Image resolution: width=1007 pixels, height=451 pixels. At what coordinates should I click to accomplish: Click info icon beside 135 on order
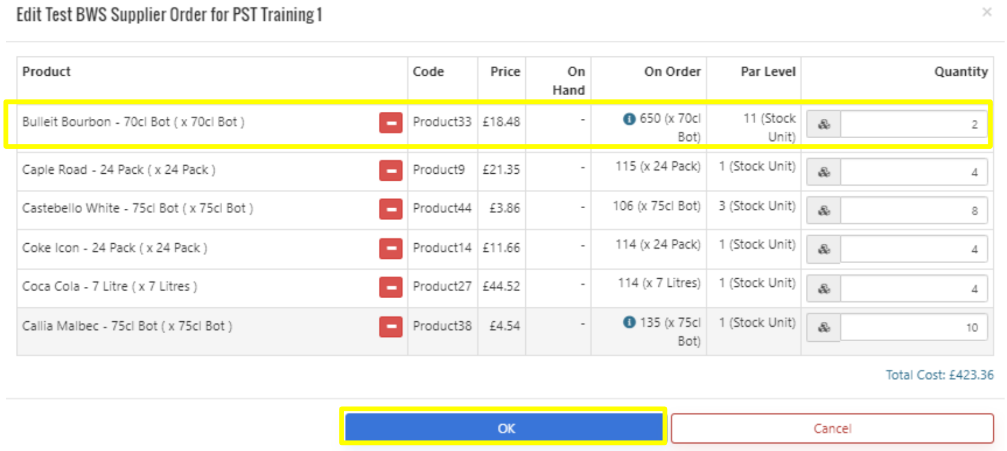click(x=629, y=322)
